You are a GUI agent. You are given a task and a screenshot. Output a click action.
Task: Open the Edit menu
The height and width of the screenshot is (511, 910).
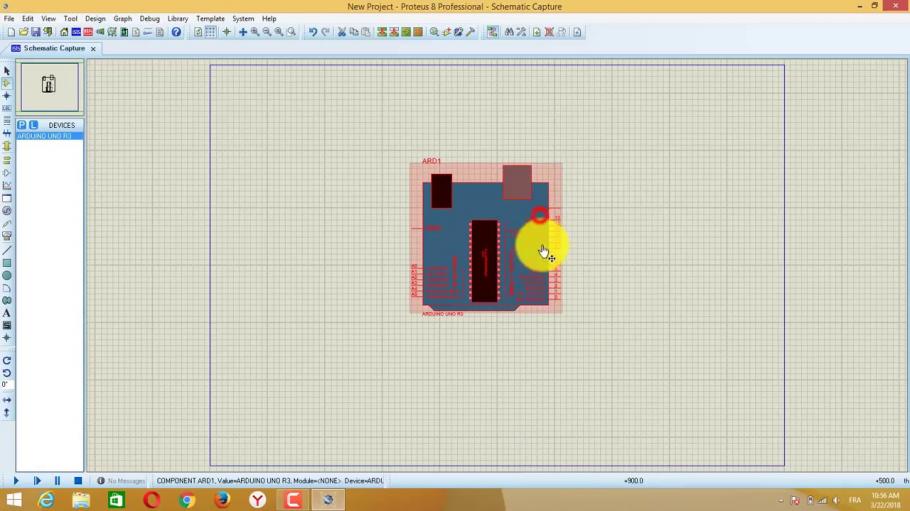click(27, 19)
